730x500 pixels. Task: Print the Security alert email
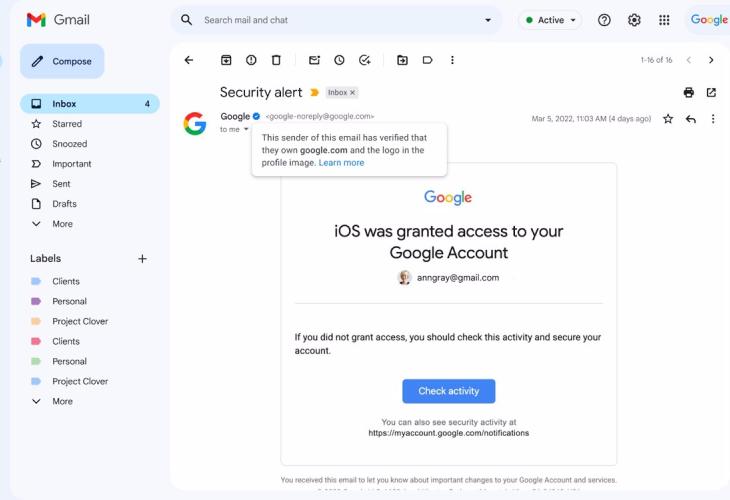[688, 92]
